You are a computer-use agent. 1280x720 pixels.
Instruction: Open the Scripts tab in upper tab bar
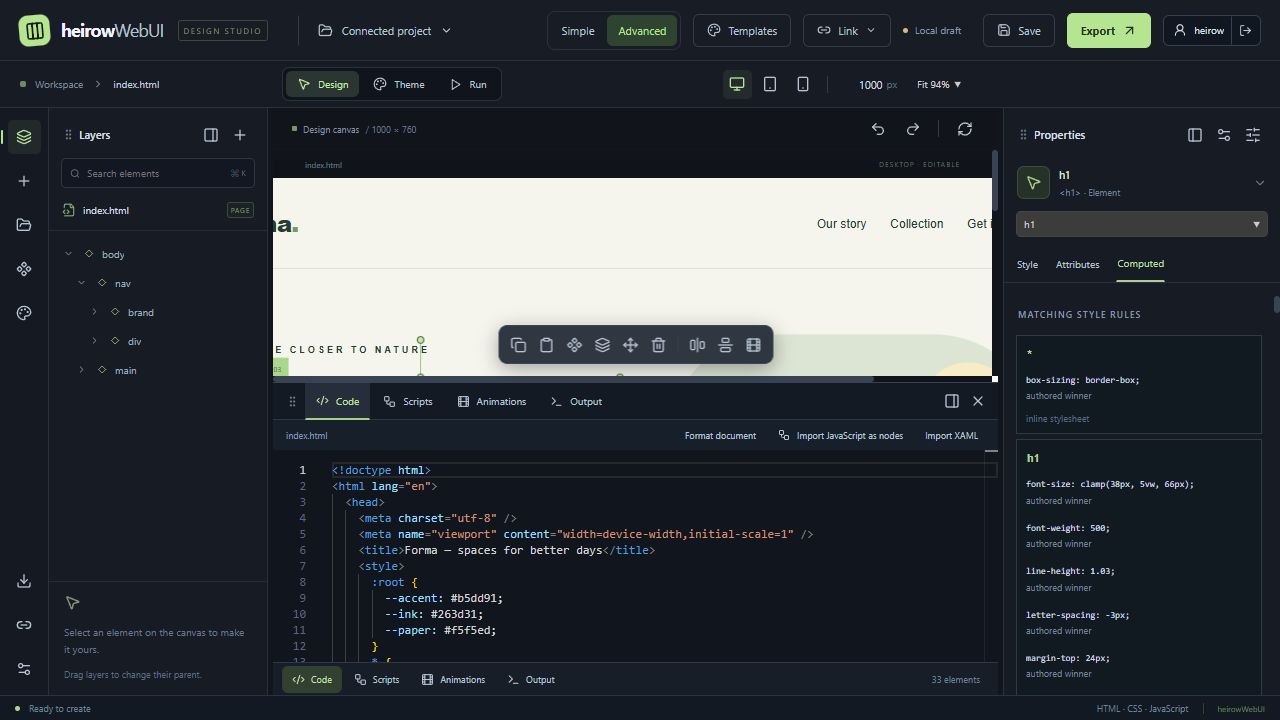tap(408, 401)
